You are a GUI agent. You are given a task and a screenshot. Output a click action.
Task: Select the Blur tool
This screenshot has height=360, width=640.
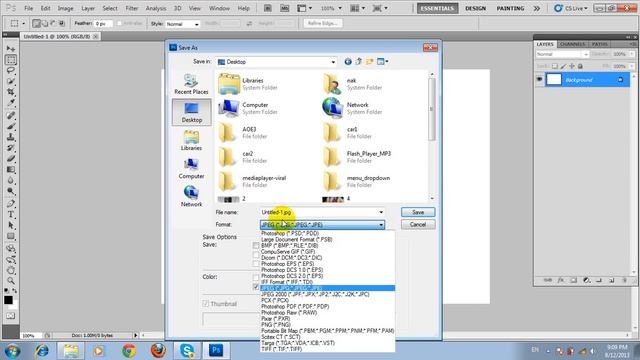(11, 180)
